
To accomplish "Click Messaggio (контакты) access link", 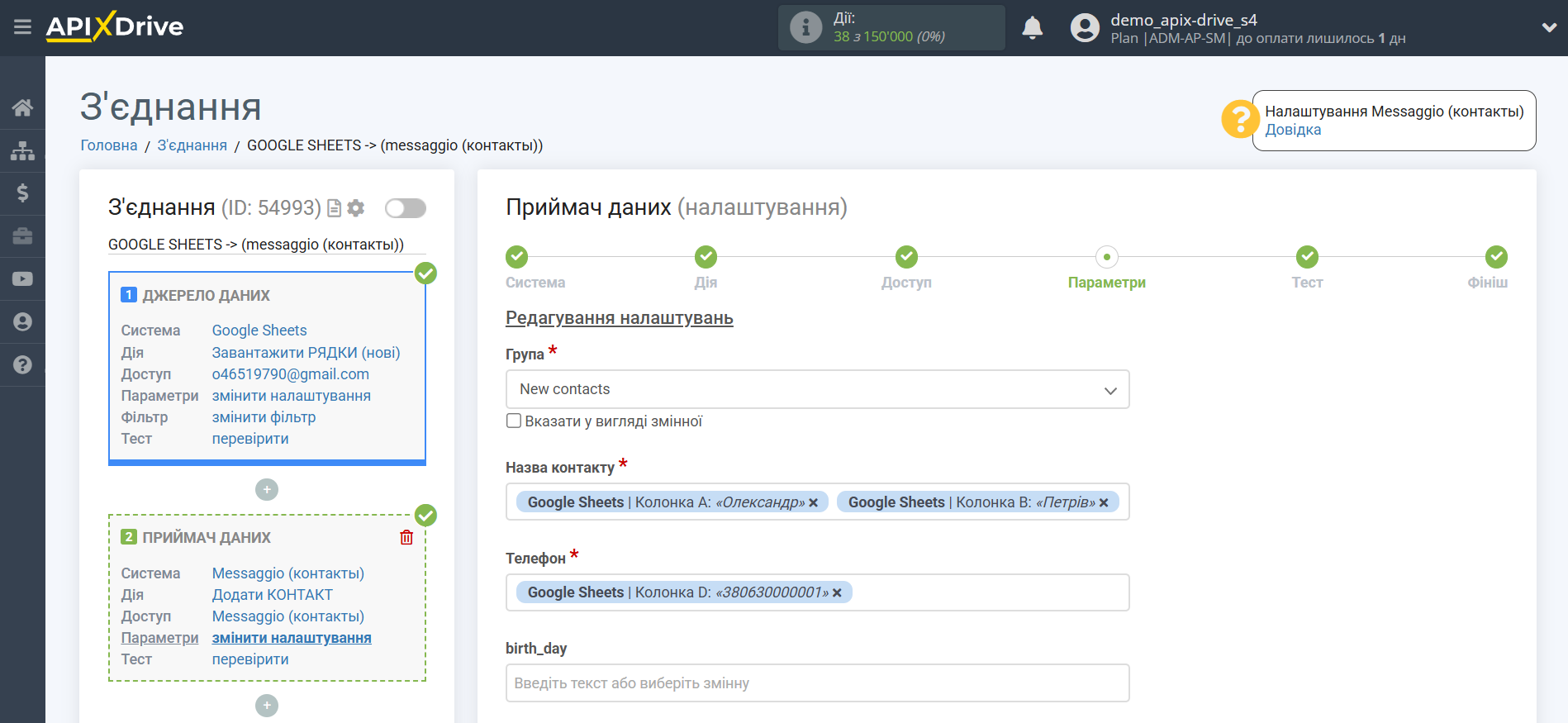I will [288, 616].
